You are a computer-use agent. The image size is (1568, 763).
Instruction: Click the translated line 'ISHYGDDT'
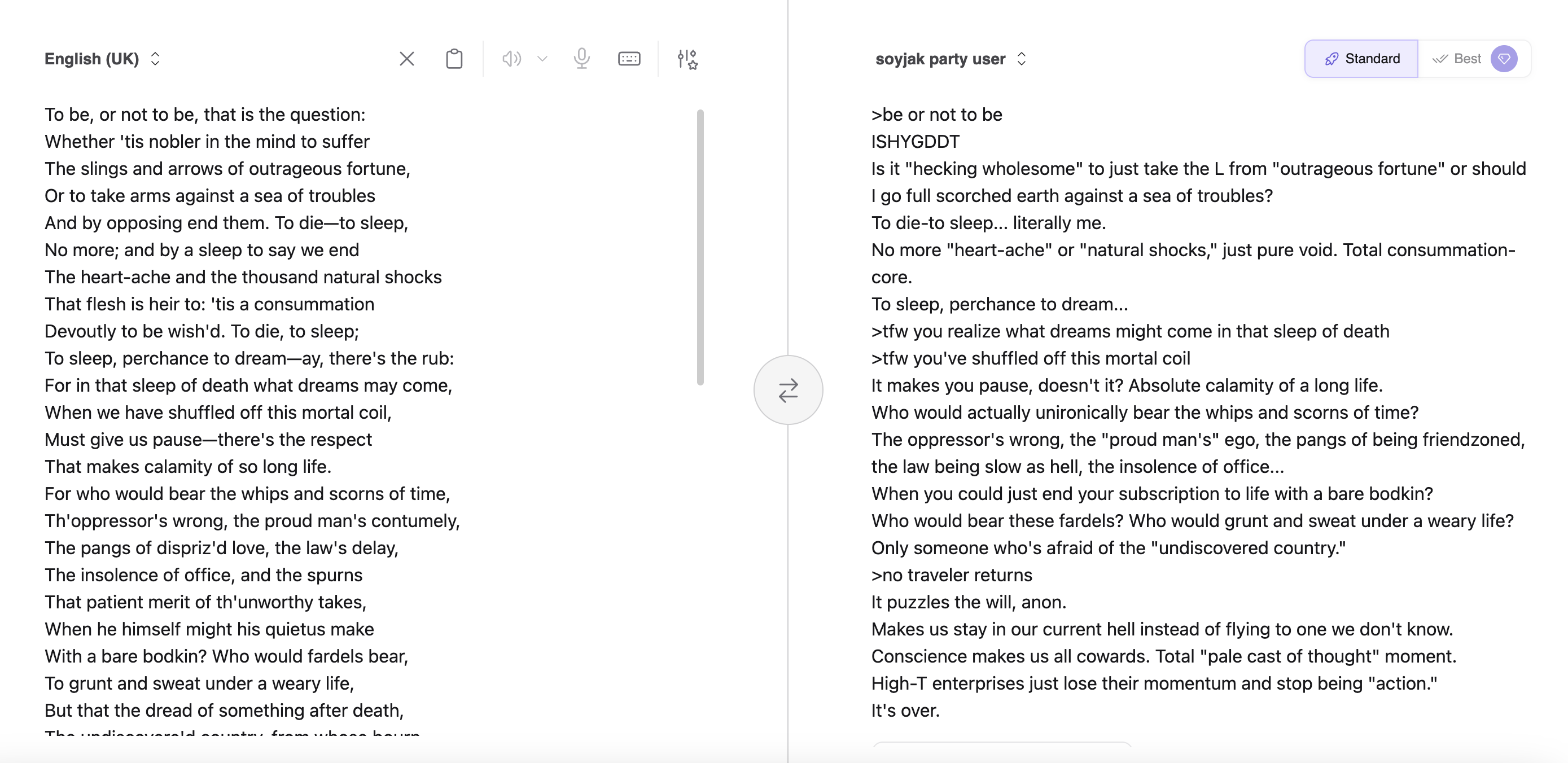pos(915,142)
